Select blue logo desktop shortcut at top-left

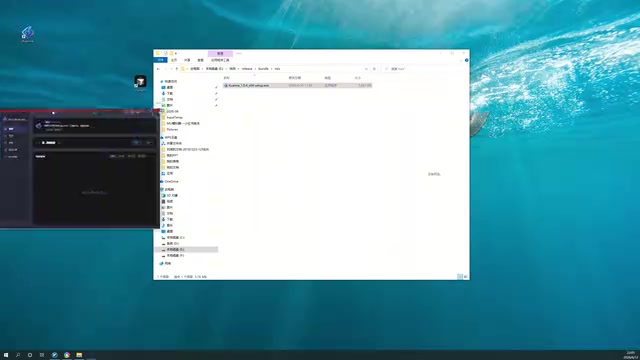click(x=27, y=33)
